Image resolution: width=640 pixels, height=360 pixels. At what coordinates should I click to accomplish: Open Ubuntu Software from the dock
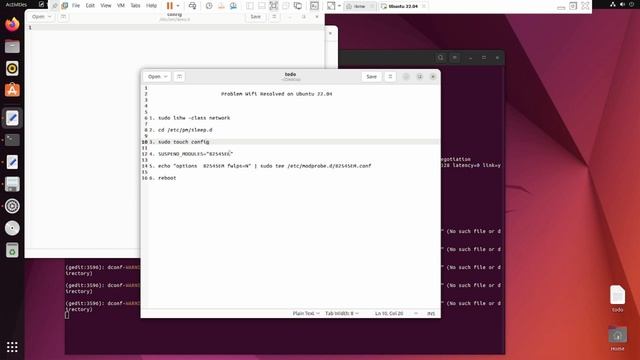(x=12, y=90)
